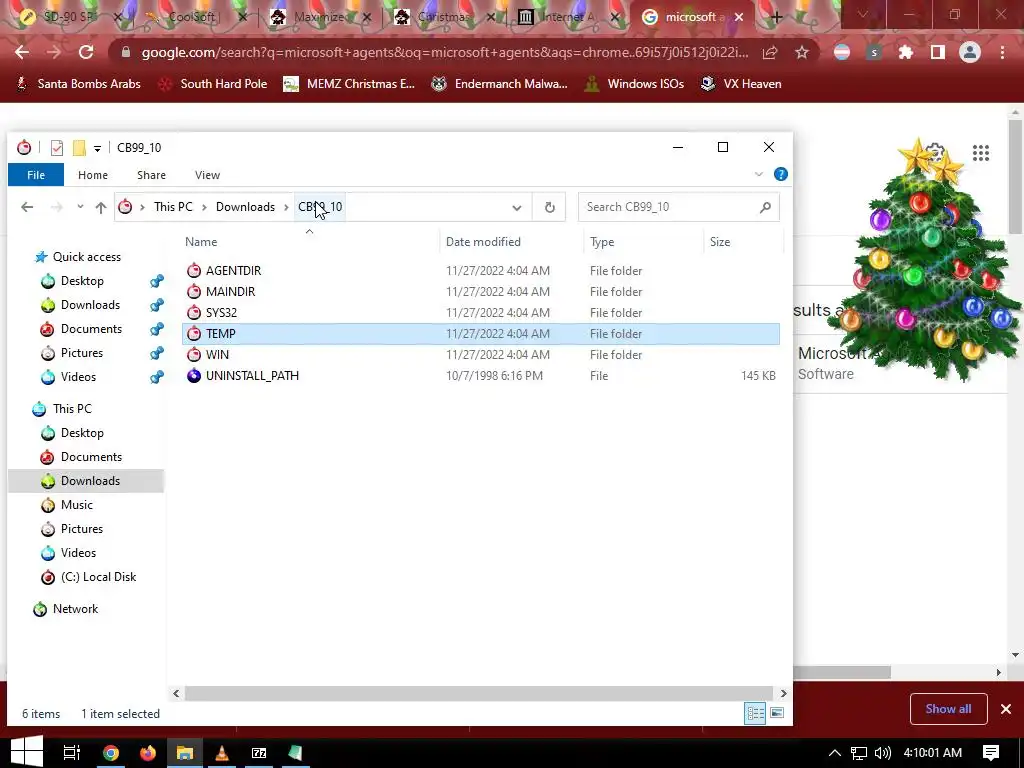Open Santa Bombs Arabs bookmark

78,84
